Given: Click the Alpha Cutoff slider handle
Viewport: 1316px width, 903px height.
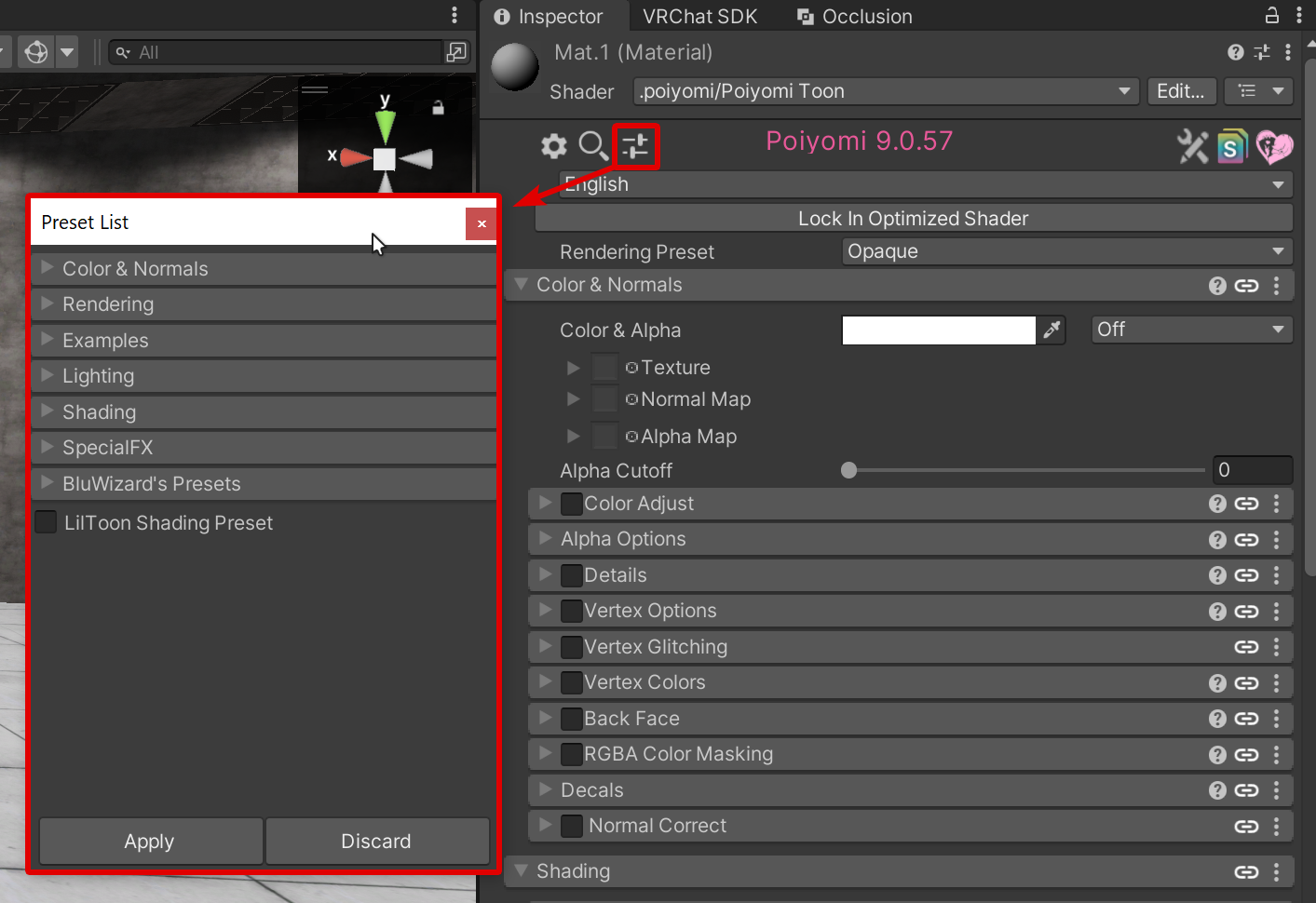Looking at the screenshot, I should coord(848,470).
